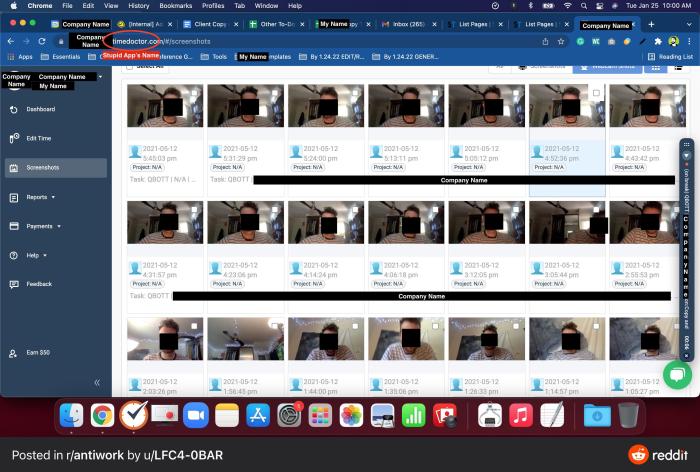Image resolution: width=700 pixels, height=472 pixels.
Task: Open the History menu
Action: (138, 6)
